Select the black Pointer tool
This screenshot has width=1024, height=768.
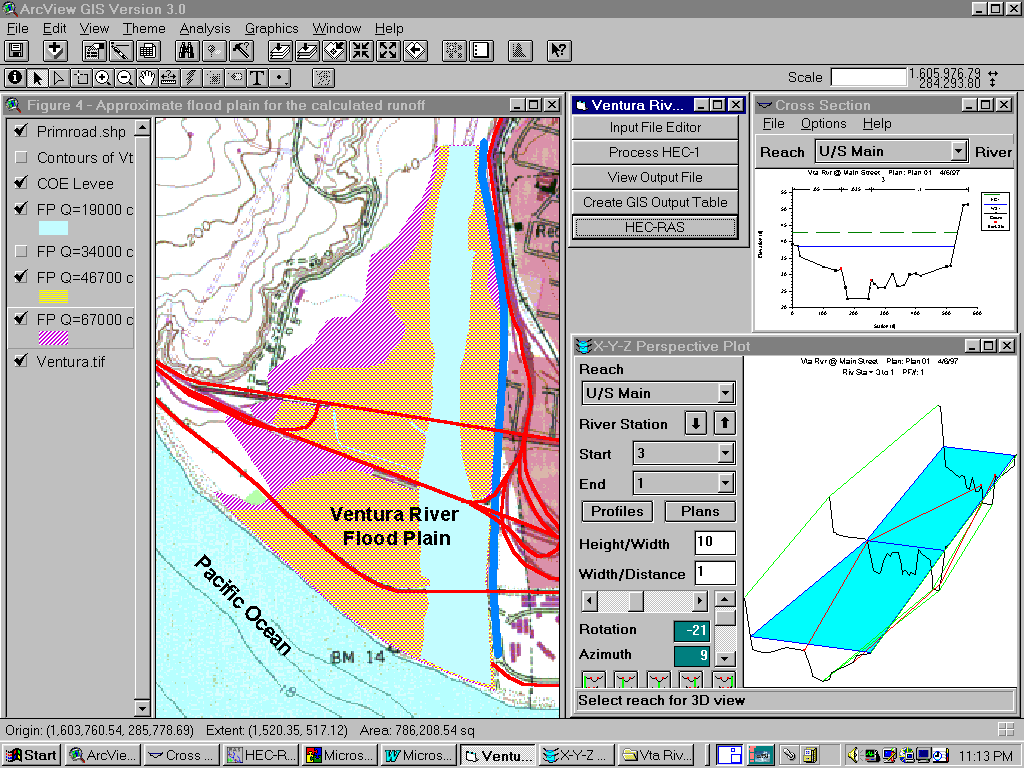coord(37,78)
